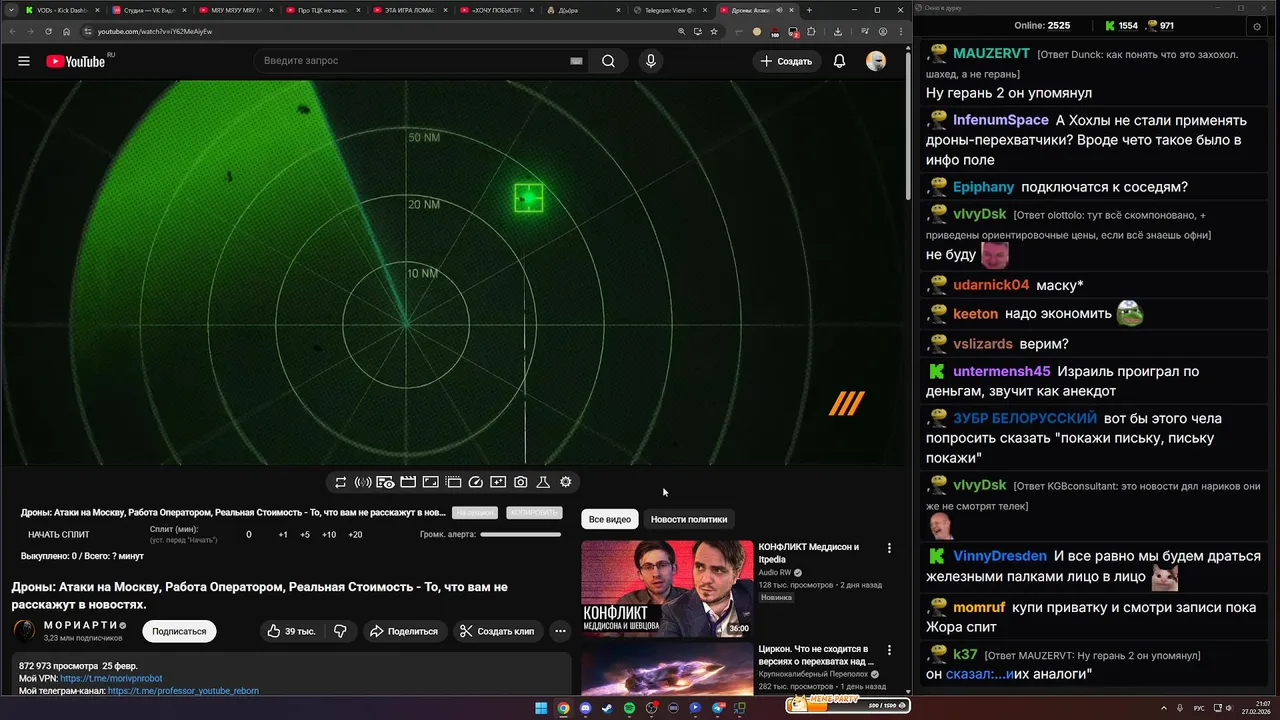Open the Циркон video thumbnail
The image size is (1280, 720).
pos(667,668)
